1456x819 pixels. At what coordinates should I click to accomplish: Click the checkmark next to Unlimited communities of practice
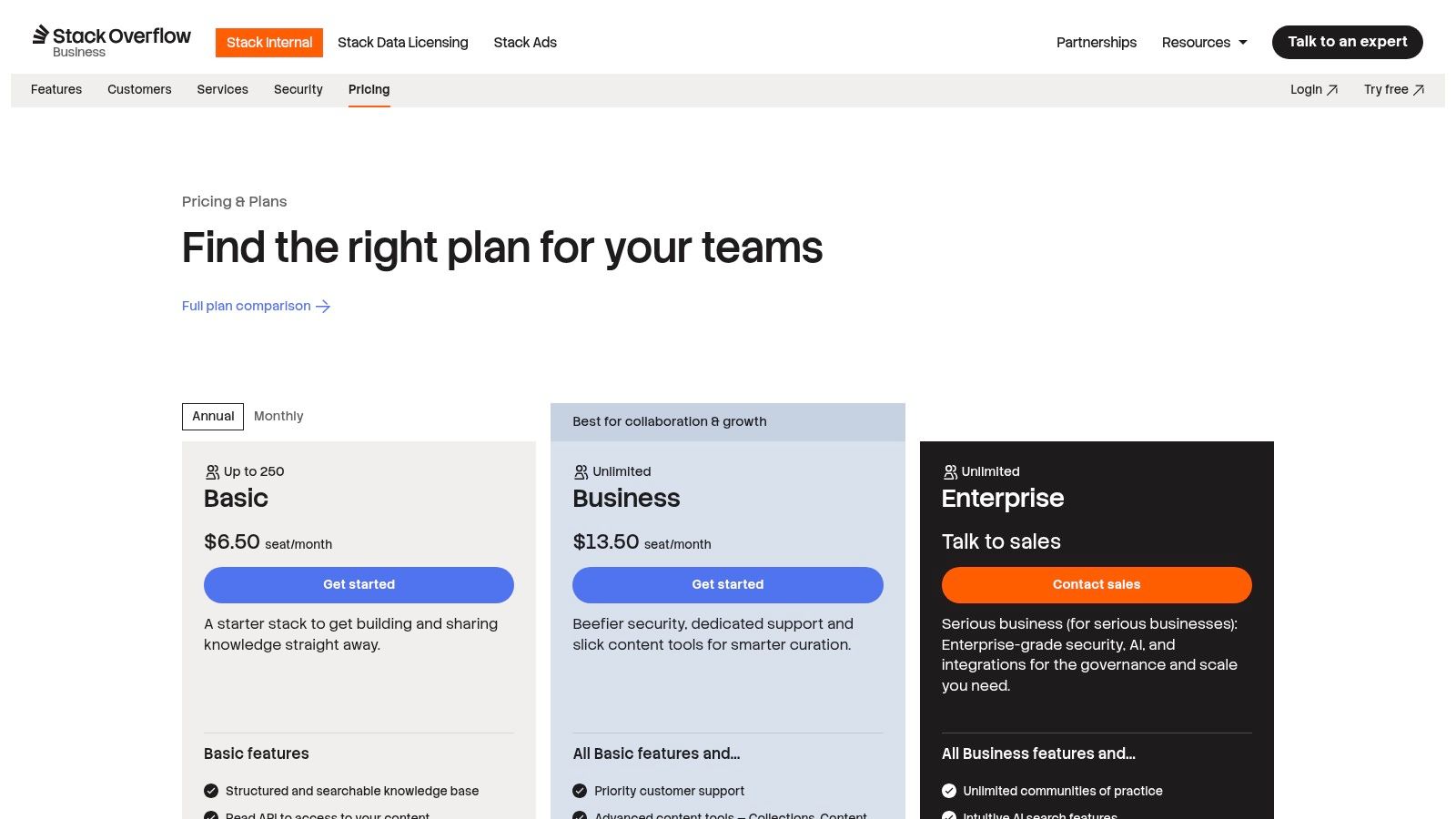tap(949, 791)
